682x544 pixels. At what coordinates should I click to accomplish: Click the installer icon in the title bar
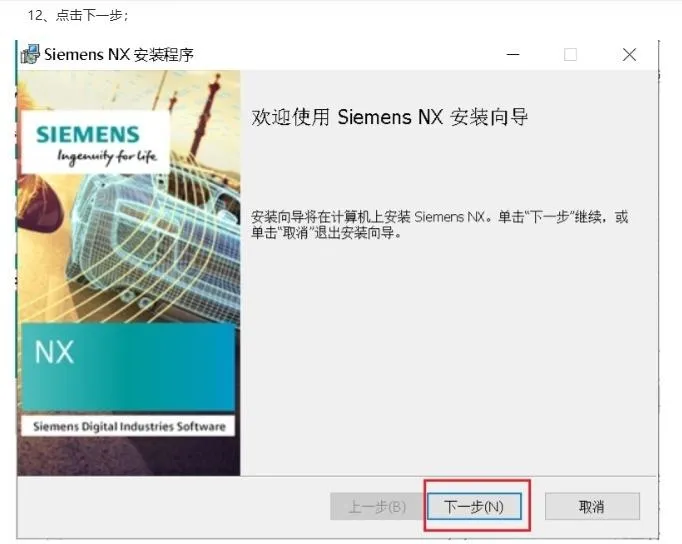click(30, 54)
